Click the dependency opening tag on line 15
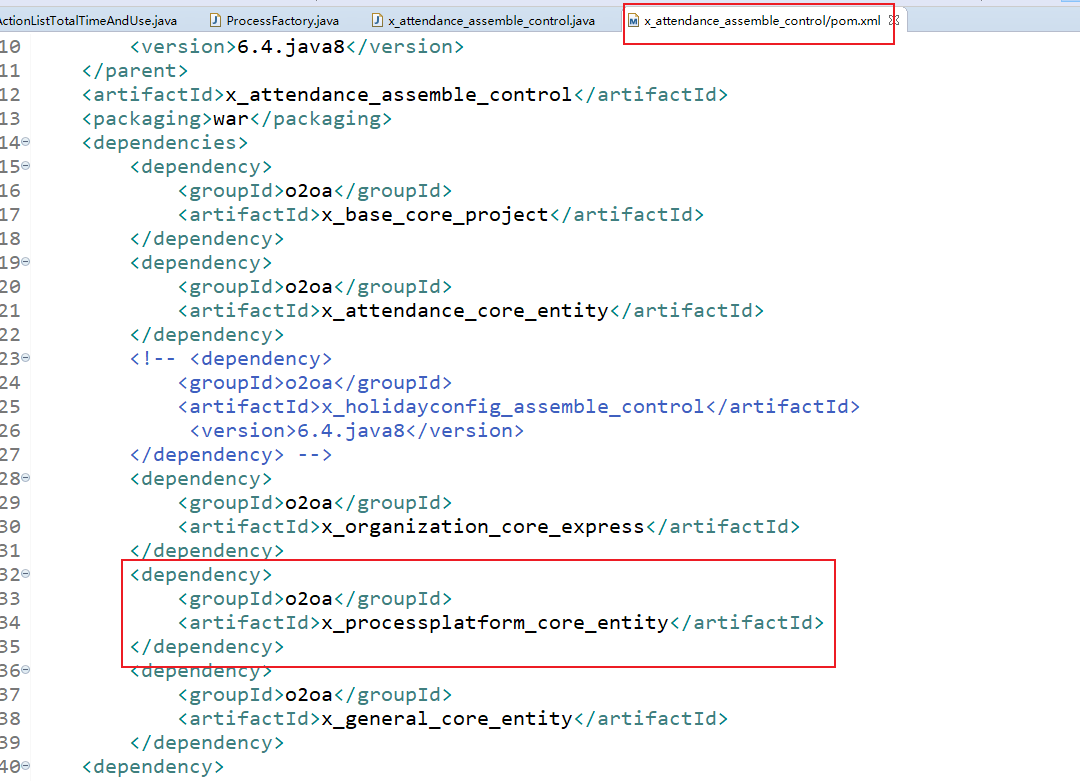Image resolution: width=1080 pixels, height=781 pixels. coord(201,167)
